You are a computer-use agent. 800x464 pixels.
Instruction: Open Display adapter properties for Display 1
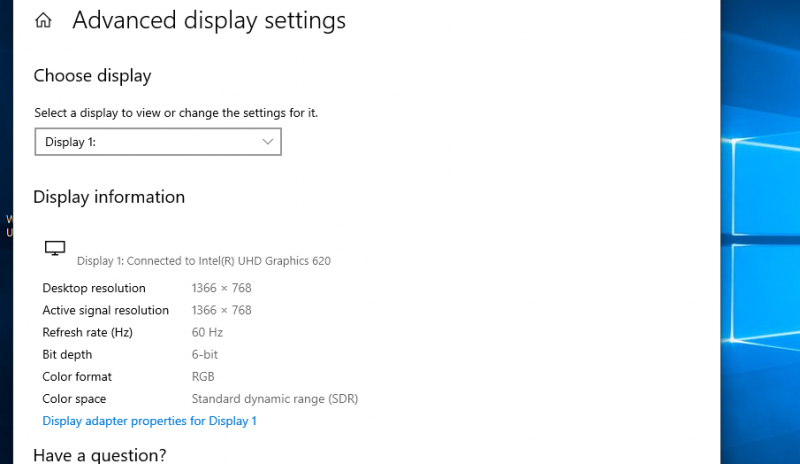point(149,421)
